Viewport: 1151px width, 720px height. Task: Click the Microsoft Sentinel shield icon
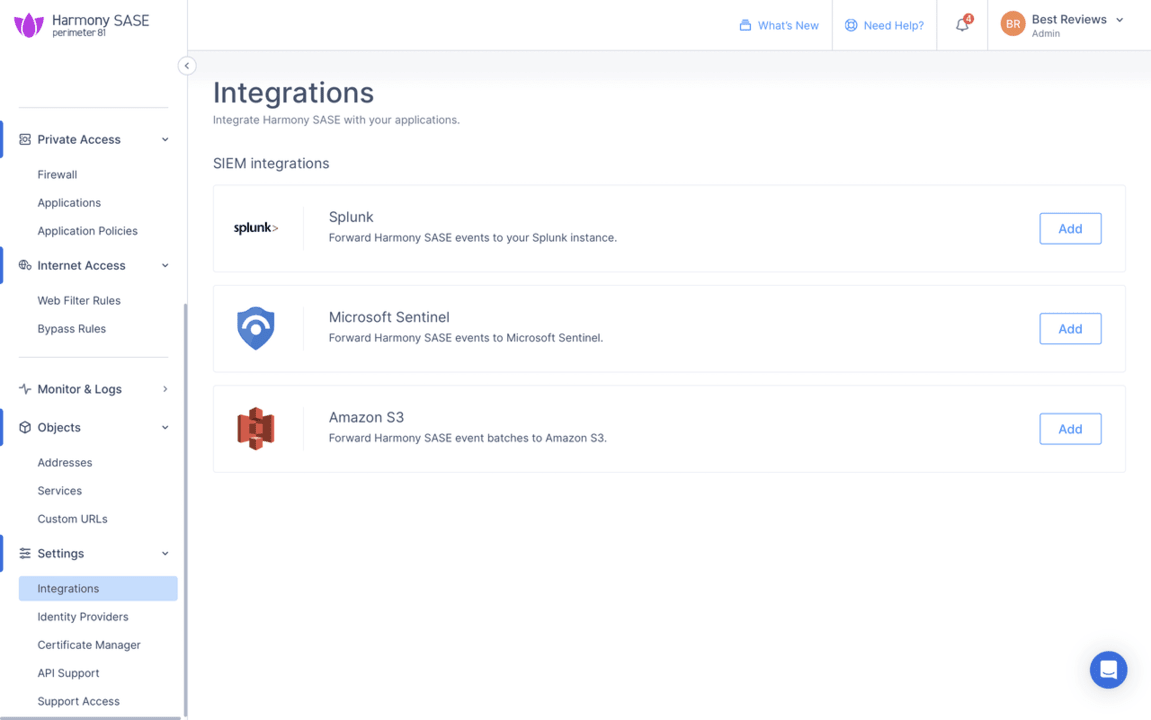[x=256, y=328]
